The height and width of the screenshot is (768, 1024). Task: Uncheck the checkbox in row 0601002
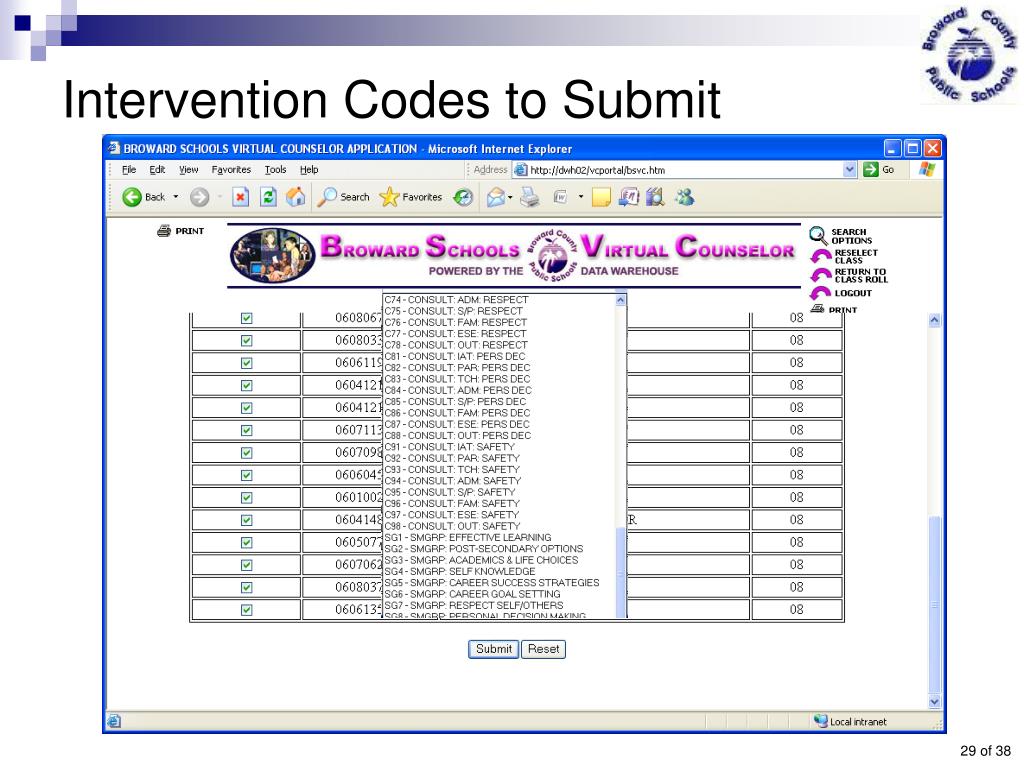(246, 498)
